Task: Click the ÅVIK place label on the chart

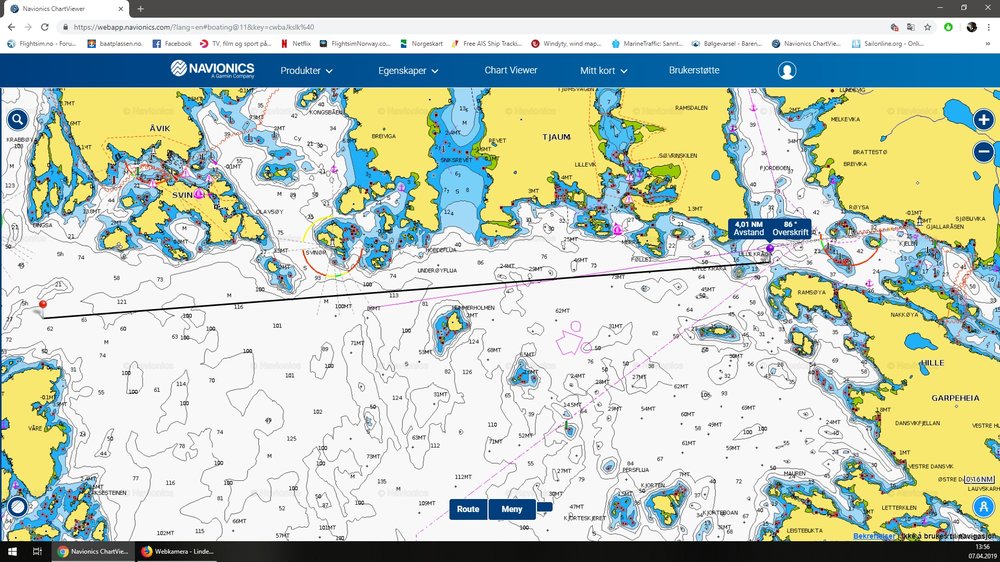Action: click(159, 128)
